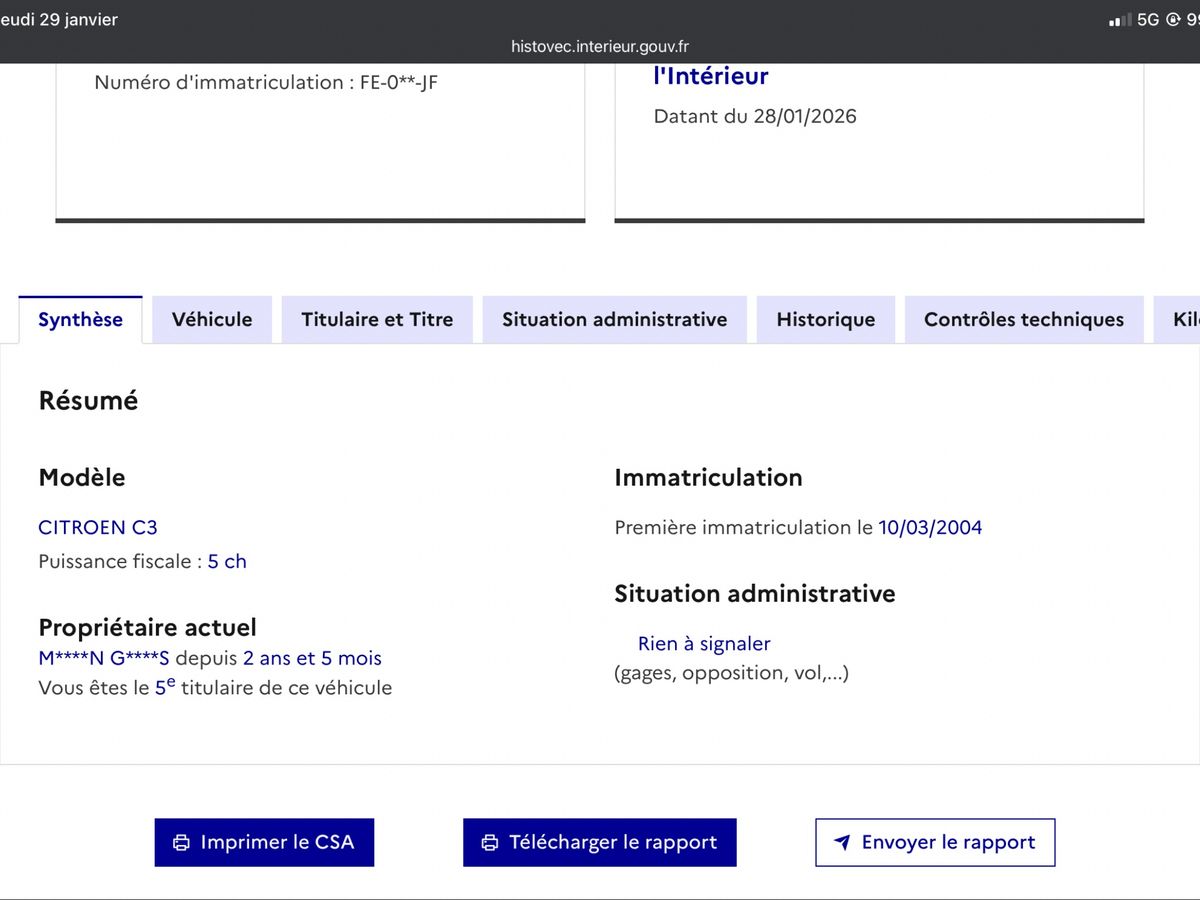The width and height of the screenshot is (1200, 900).
Task: Open the CITROEN C3 link
Action: [97, 527]
